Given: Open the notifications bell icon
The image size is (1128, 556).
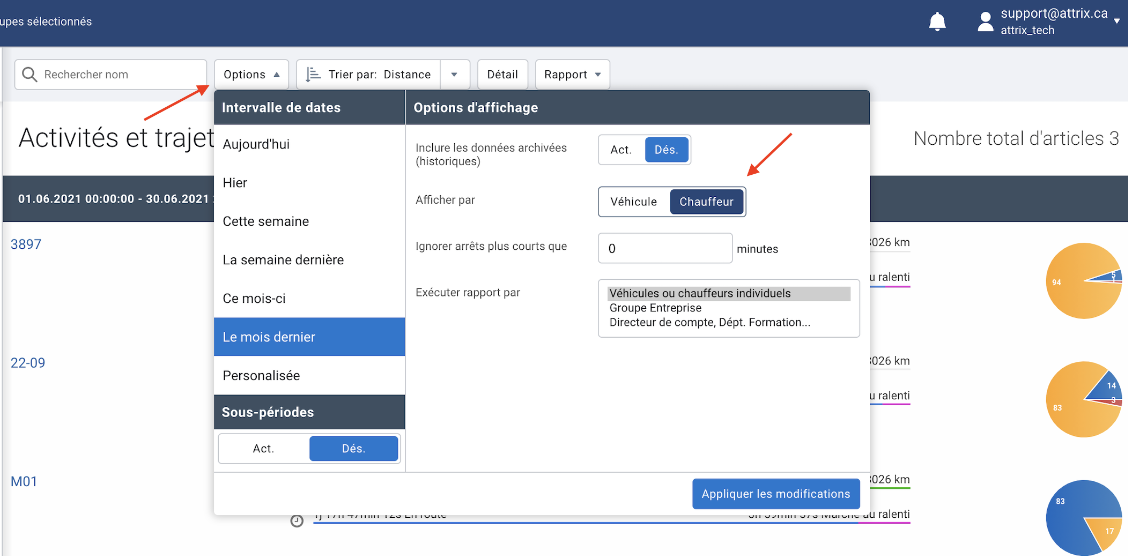Looking at the screenshot, I should tap(937, 22).
